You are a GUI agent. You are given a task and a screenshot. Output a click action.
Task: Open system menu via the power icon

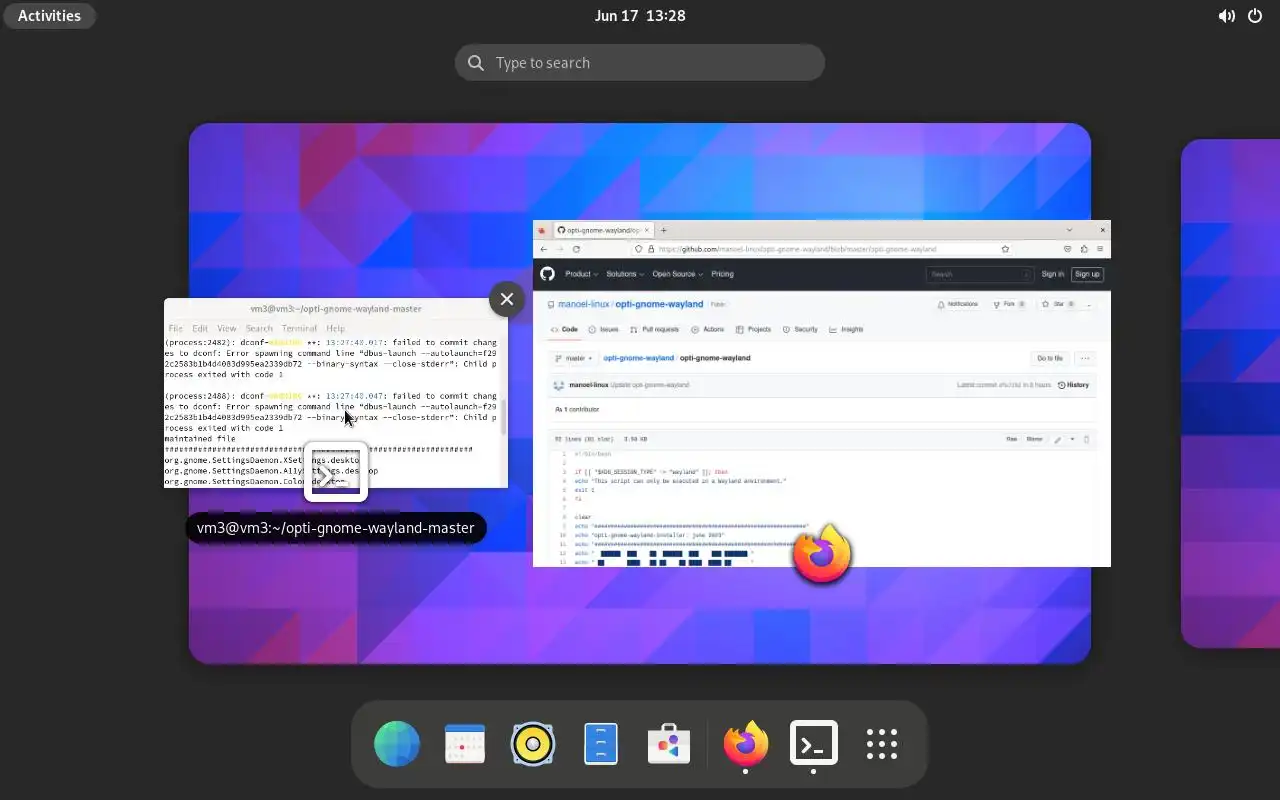tap(1255, 15)
